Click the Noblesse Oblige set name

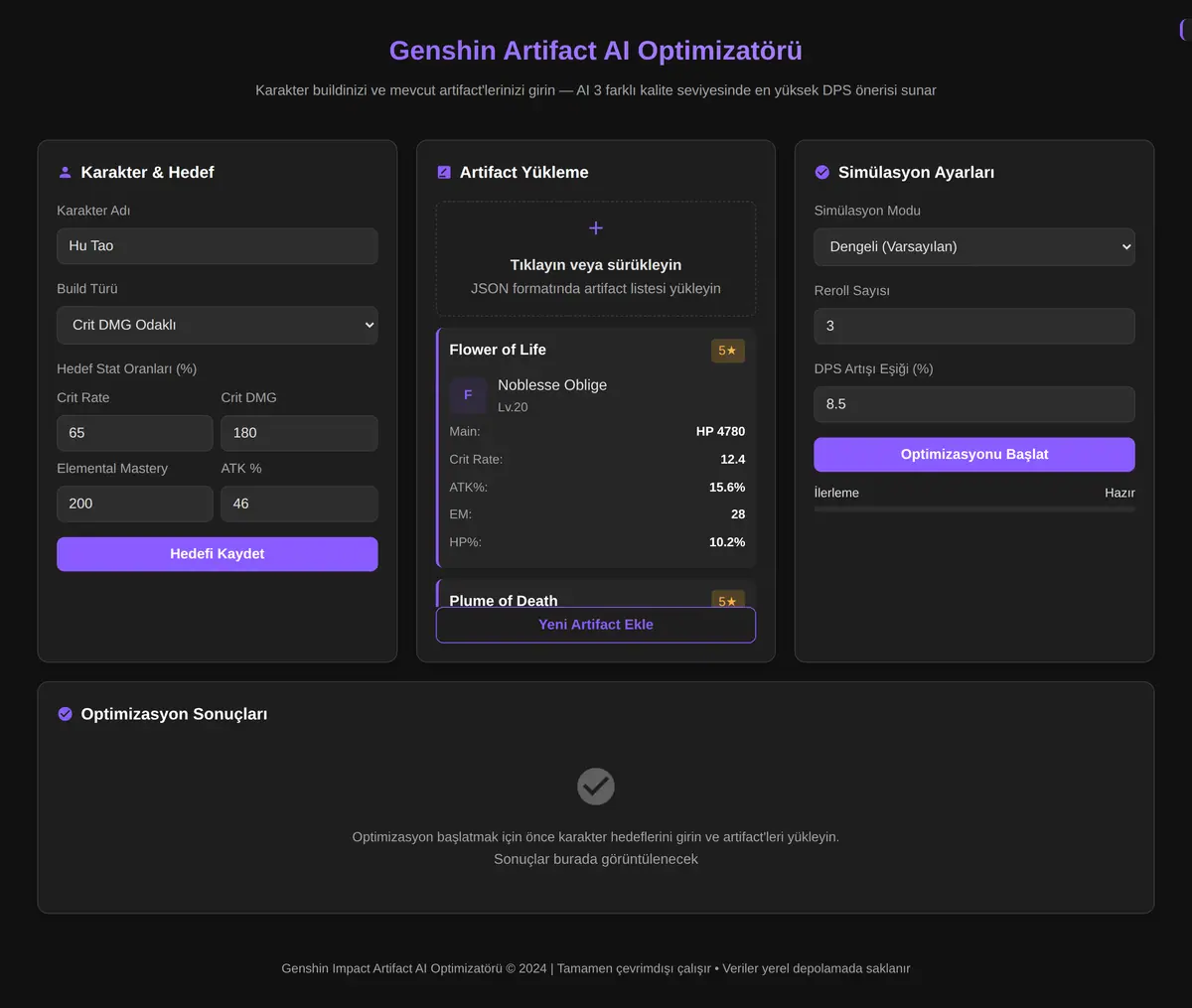[x=552, y=385]
